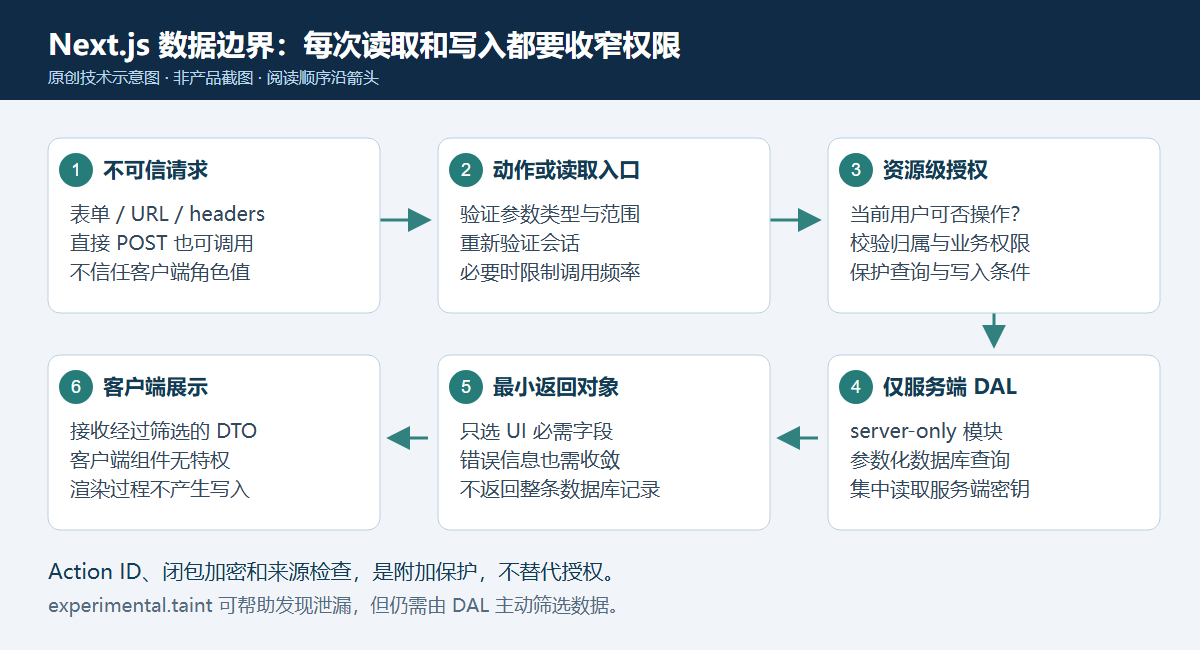Viewport: 1200px width, 650px height.
Task: Click the line "必要时限制调用频率"
Action: (550, 271)
